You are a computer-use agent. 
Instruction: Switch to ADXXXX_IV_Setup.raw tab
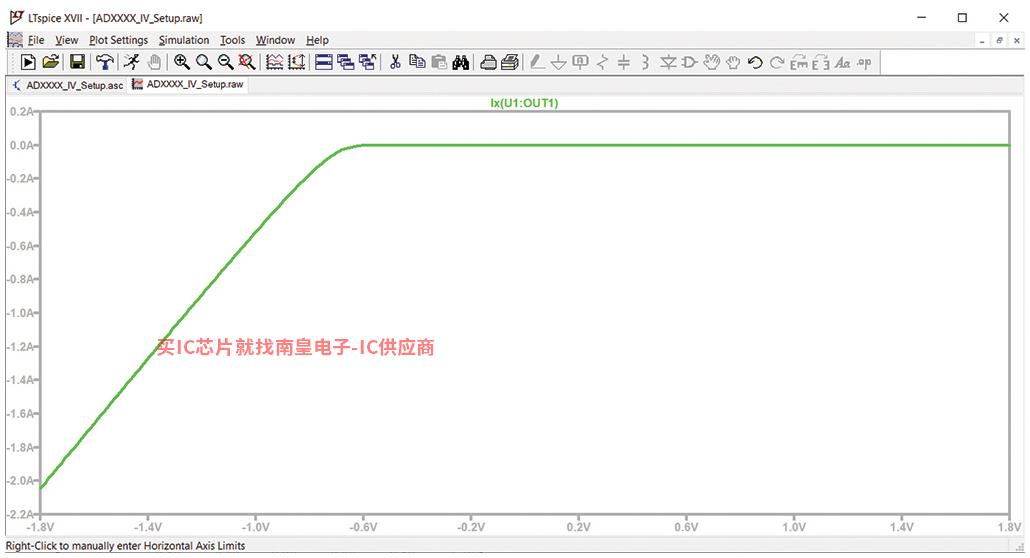coord(188,84)
